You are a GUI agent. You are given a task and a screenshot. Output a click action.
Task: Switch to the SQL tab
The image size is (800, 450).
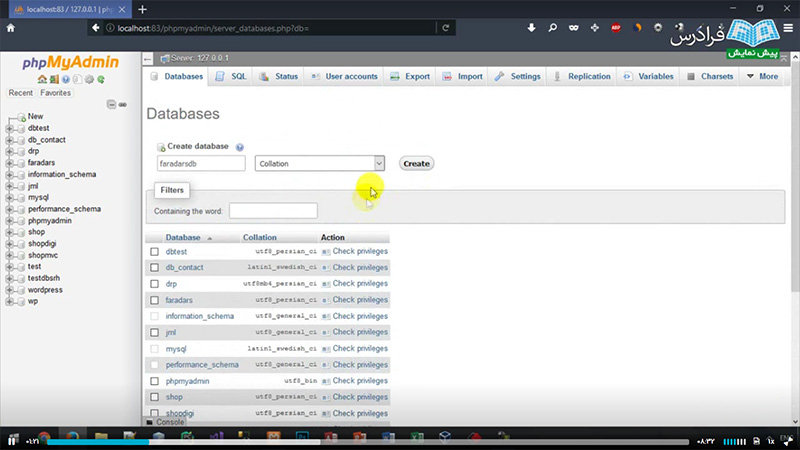(232, 76)
